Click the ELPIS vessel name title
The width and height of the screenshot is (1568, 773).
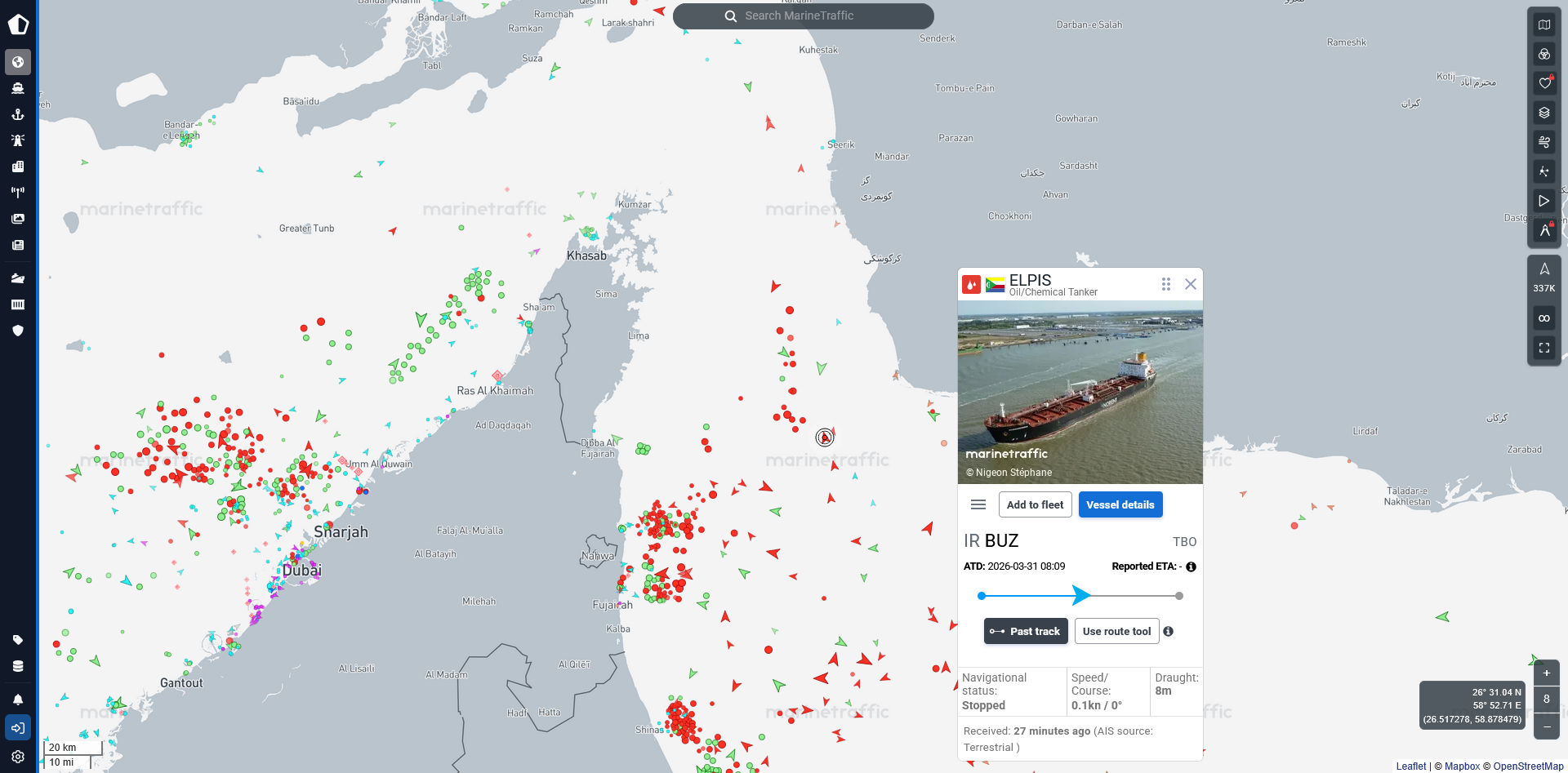(x=1031, y=280)
